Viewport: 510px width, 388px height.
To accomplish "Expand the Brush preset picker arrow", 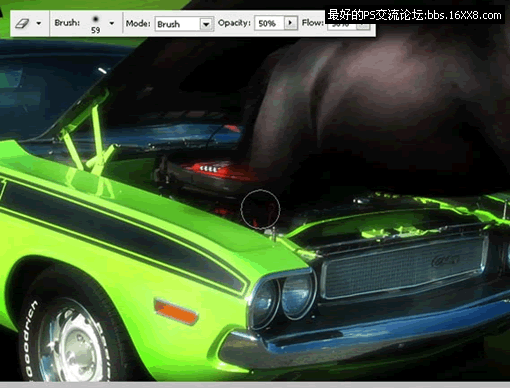I will pos(112,23).
